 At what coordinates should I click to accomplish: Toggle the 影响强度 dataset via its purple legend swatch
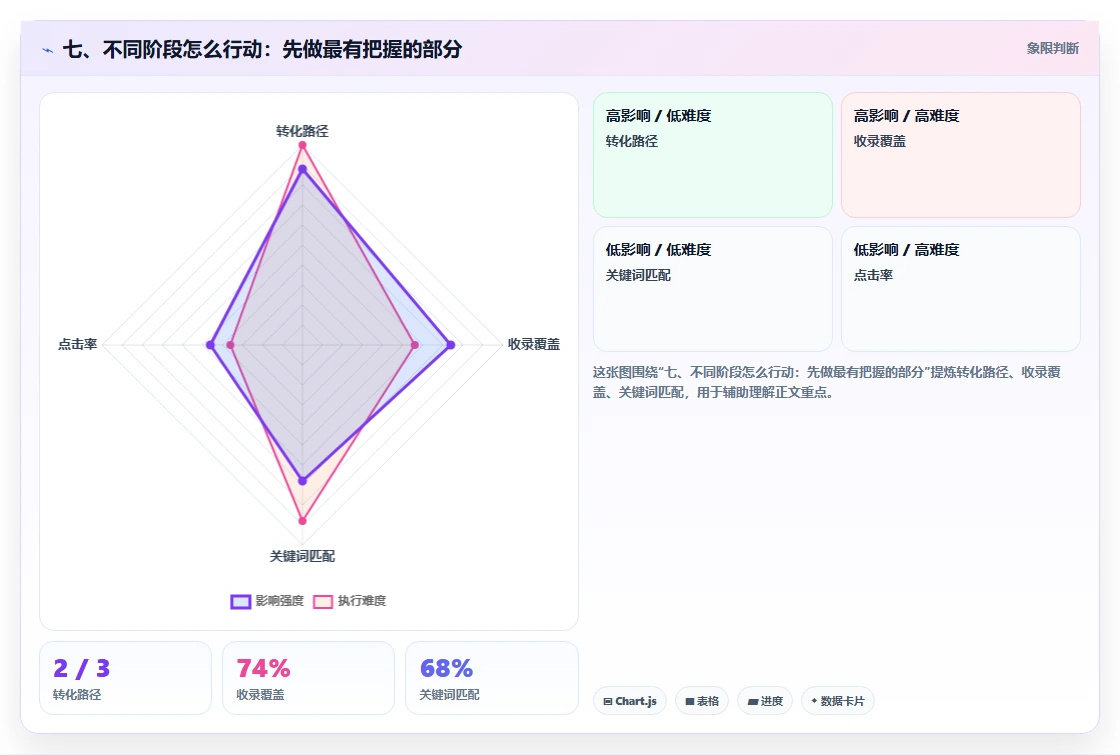coord(241,601)
